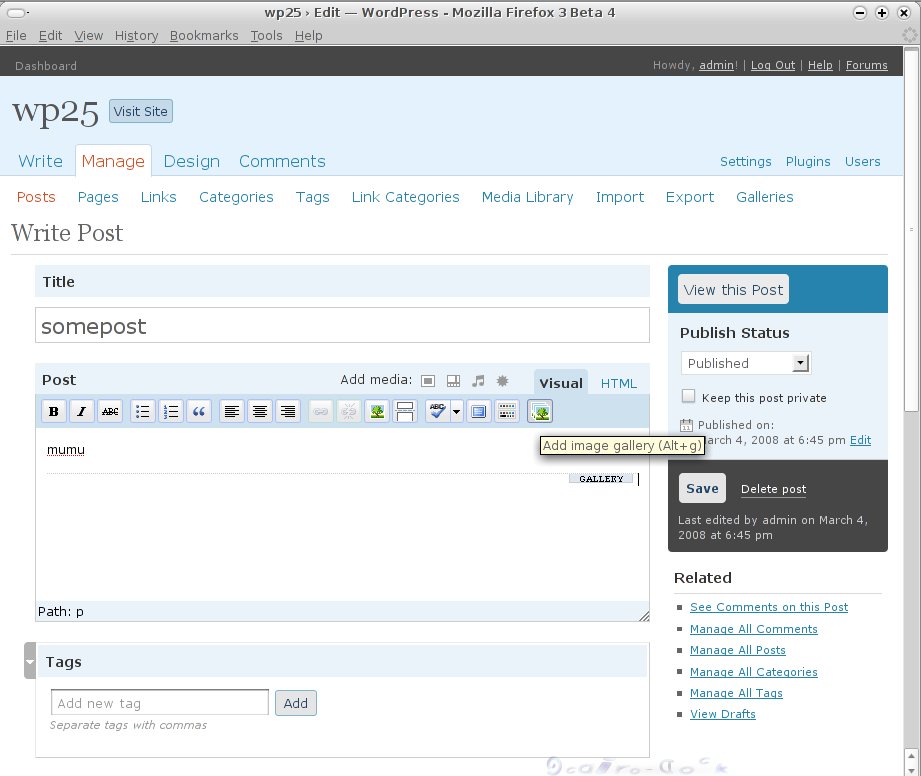The height and width of the screenshot is (776, 921).
Task: Click the Add media other-file icon
Action: click(x=503, y=381)
